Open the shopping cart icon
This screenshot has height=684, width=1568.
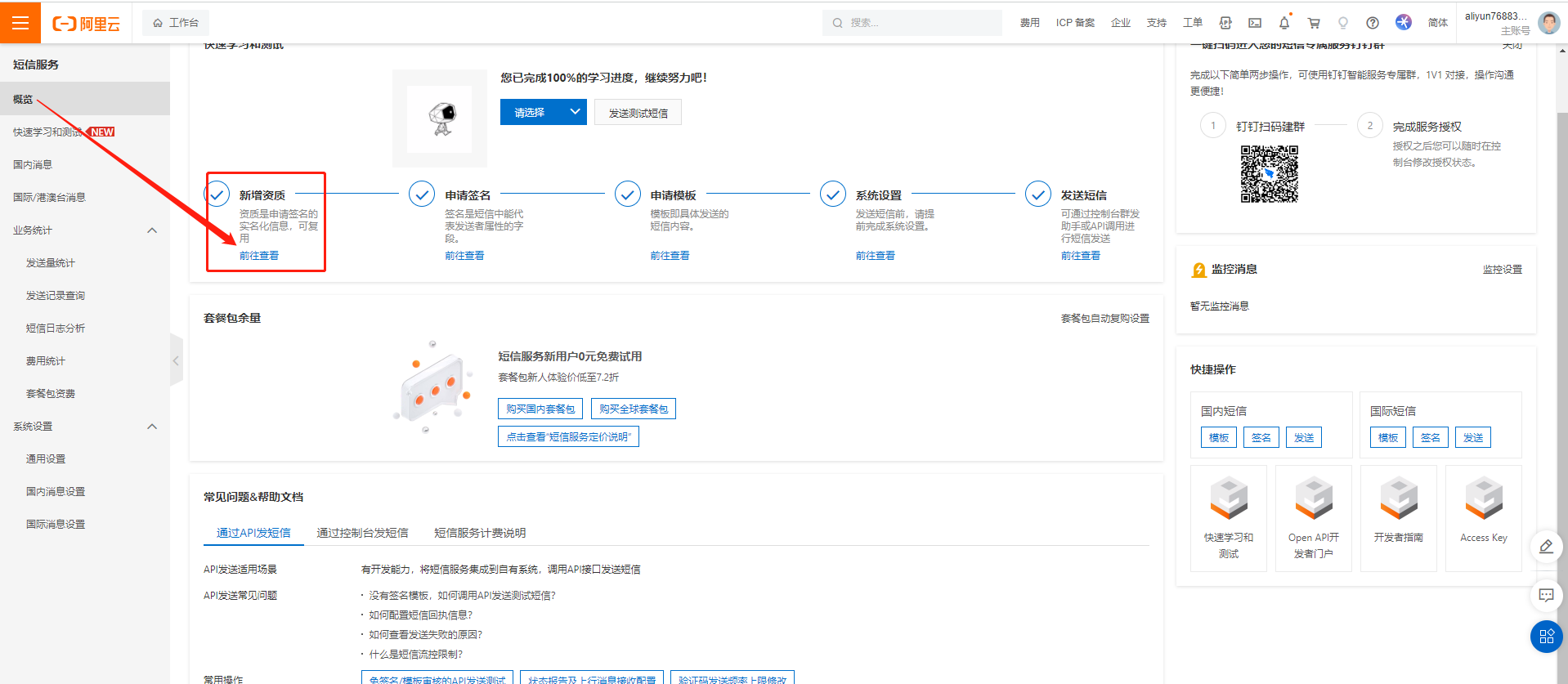click(x=1314, y=23)
